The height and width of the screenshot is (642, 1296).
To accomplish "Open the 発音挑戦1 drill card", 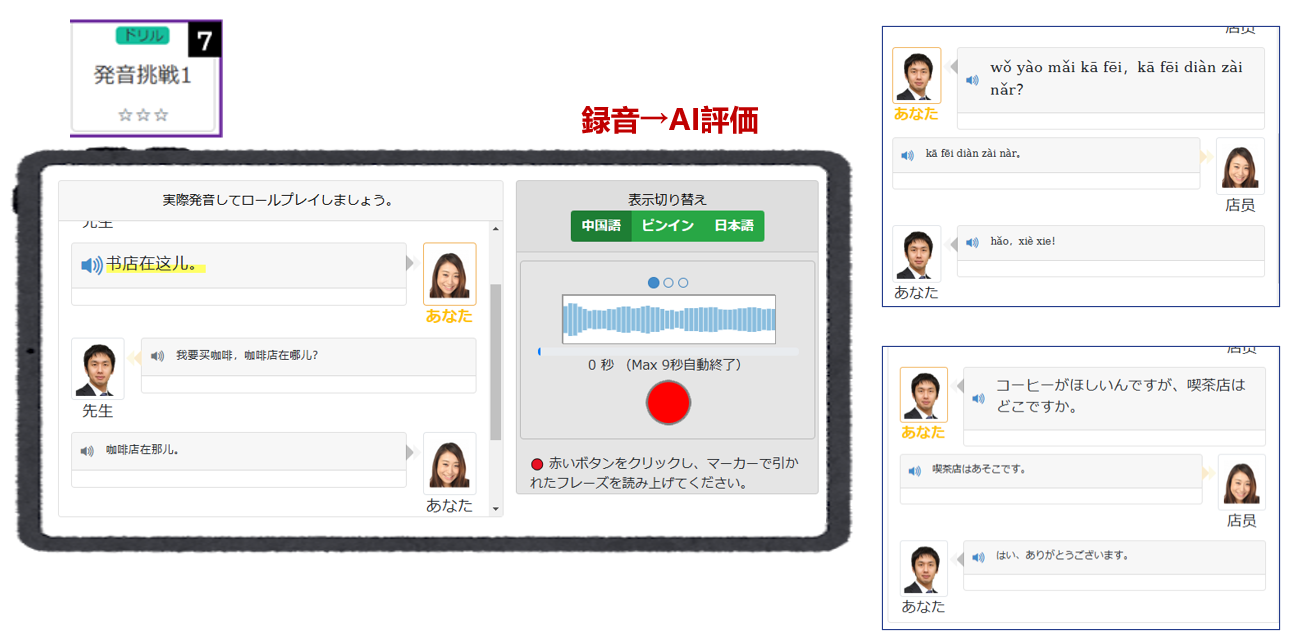I will click(x=145, y=78).
